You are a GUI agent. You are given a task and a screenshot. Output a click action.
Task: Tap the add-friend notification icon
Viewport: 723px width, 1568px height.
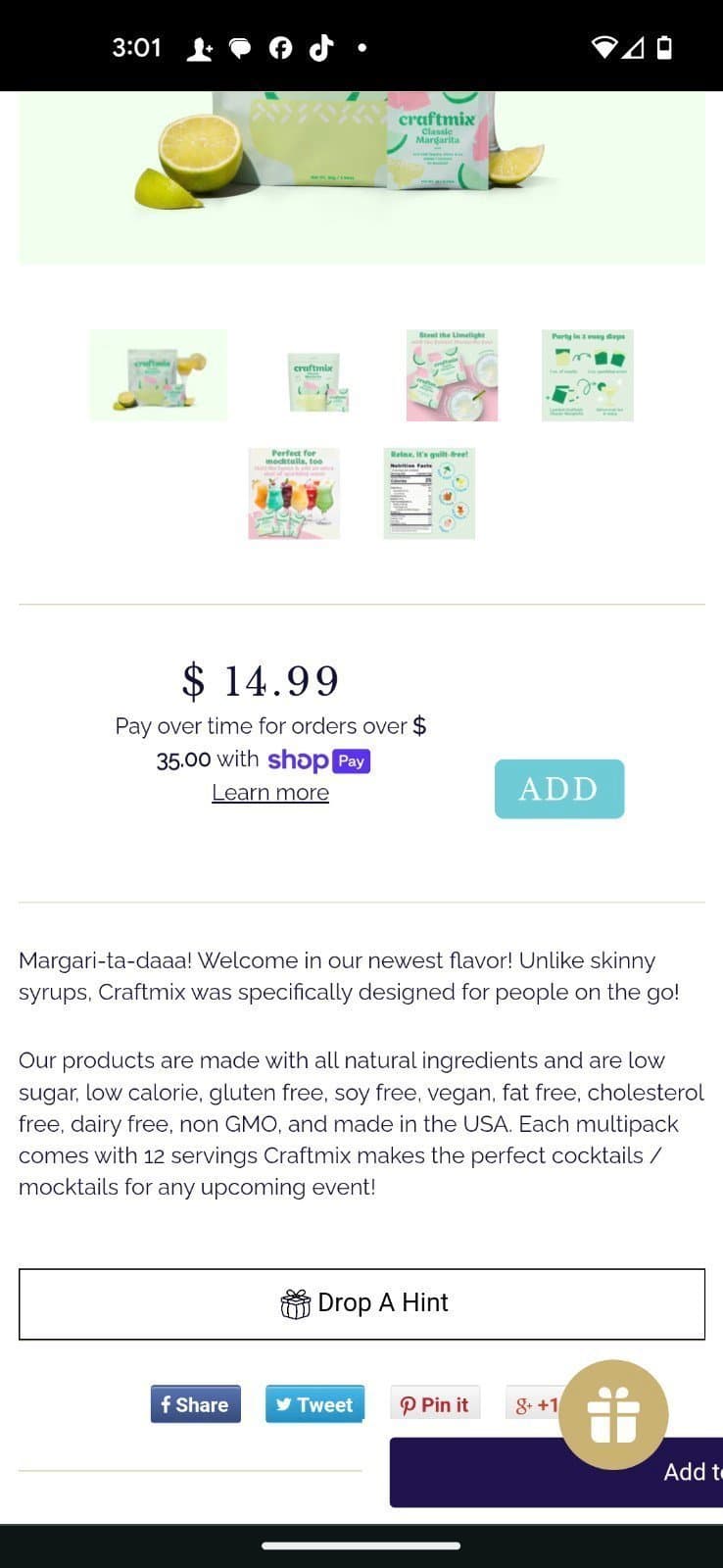200,46
